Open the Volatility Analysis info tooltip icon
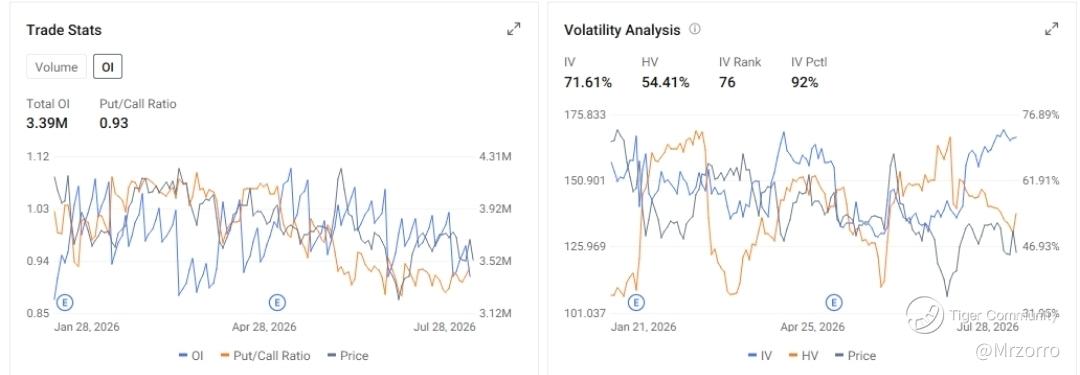 (695, 30)
